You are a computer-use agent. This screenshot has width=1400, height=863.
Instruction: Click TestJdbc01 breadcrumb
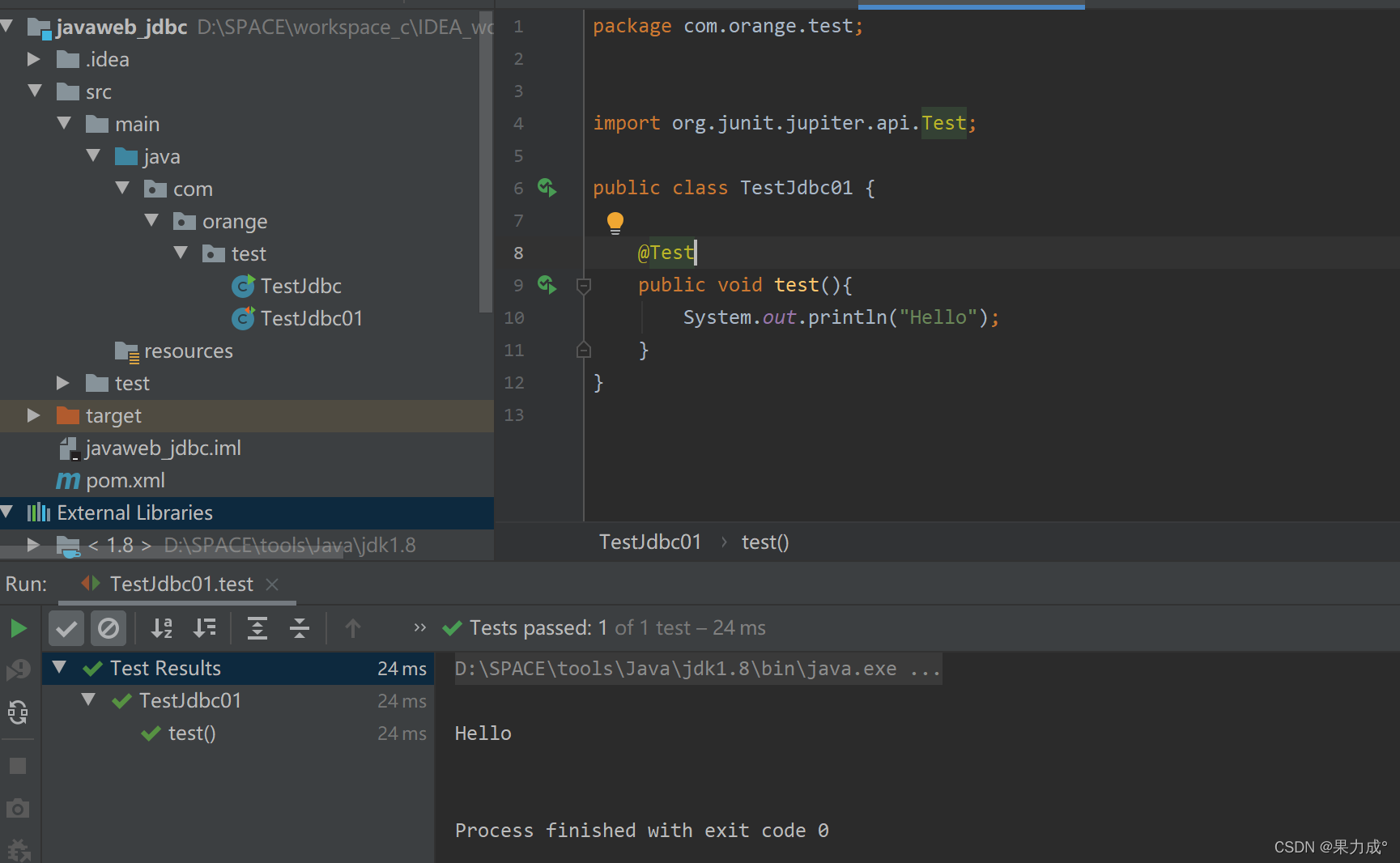click(650, 542)
